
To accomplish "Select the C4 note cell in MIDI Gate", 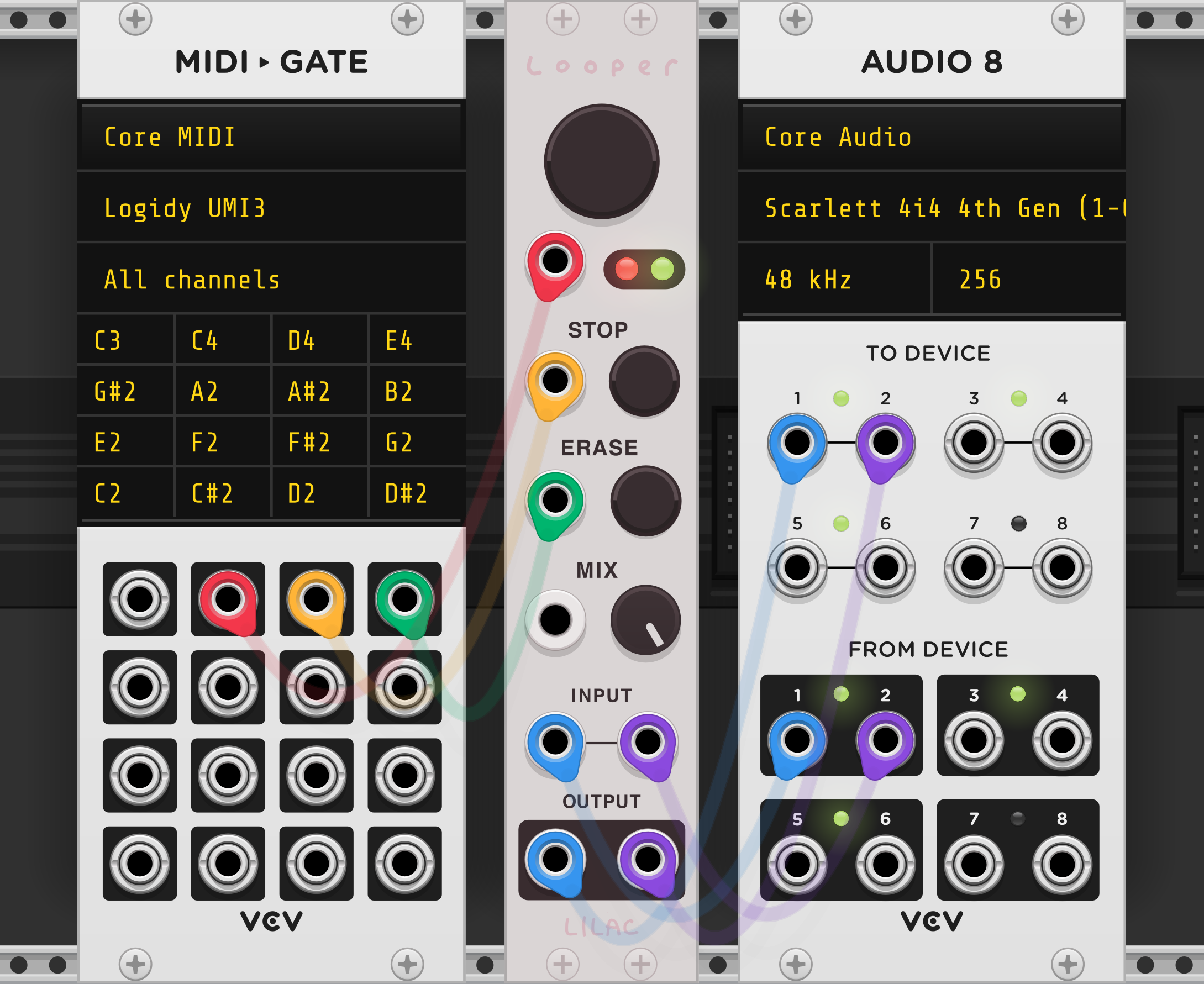I will 223,340.
